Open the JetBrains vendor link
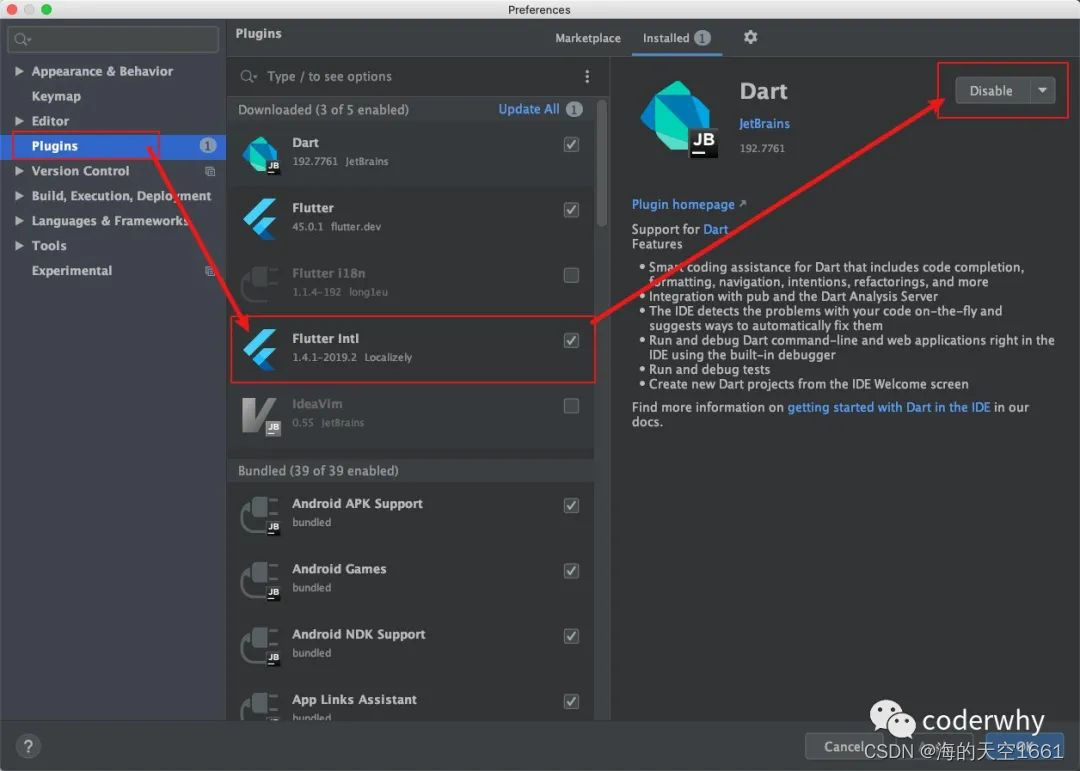This screenshot has width=1080, height=771. click(x=764, y=124)
